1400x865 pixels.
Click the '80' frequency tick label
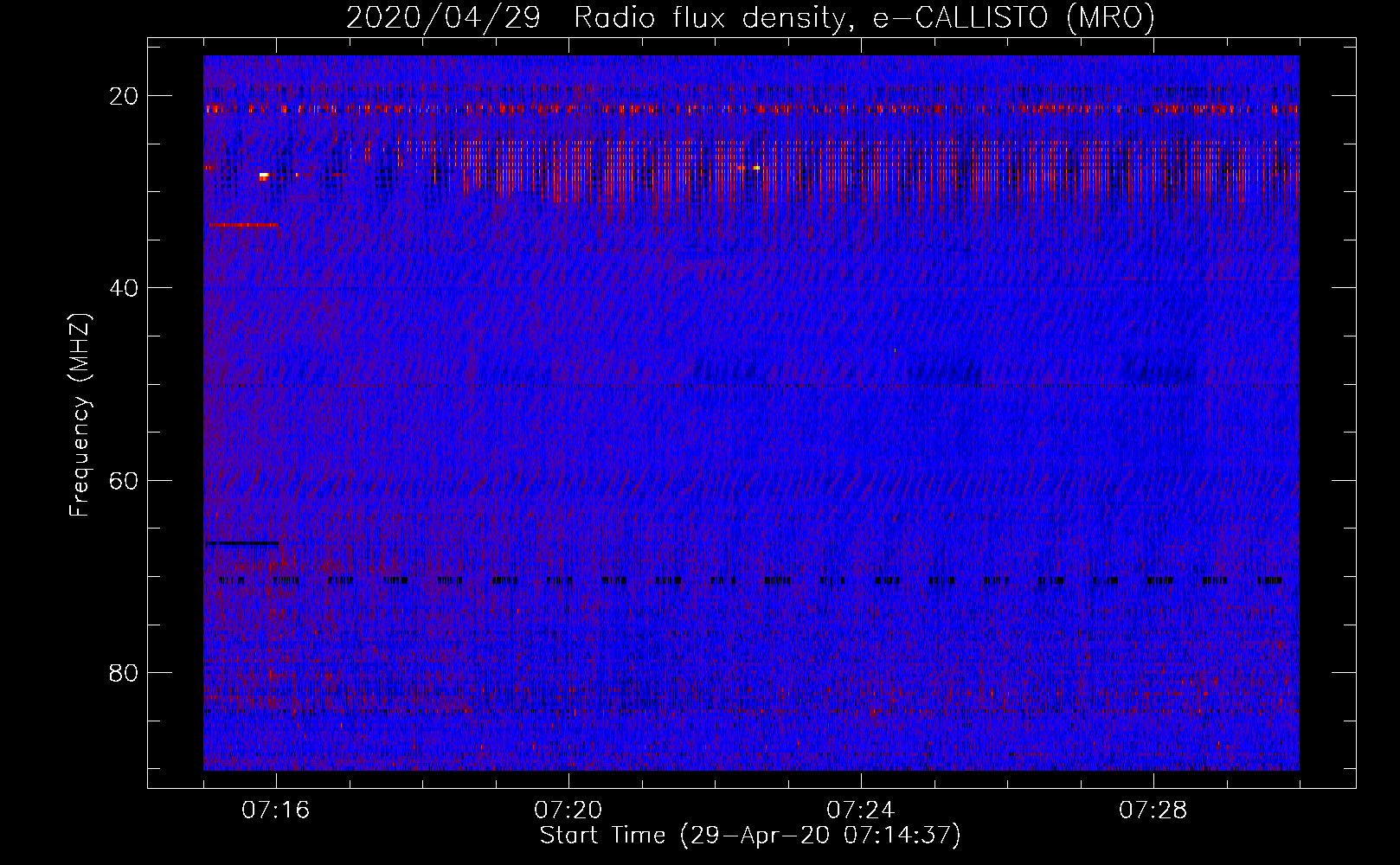click(x=125, y=672)
